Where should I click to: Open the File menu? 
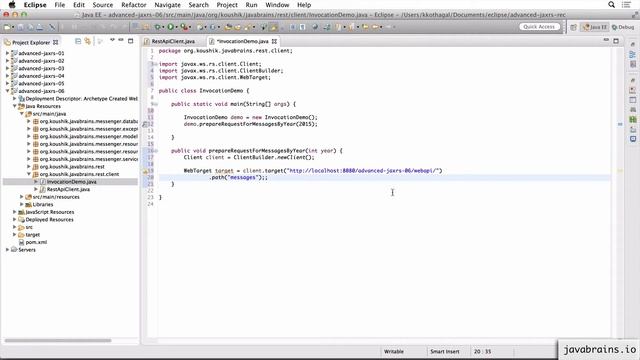(60, 5)
